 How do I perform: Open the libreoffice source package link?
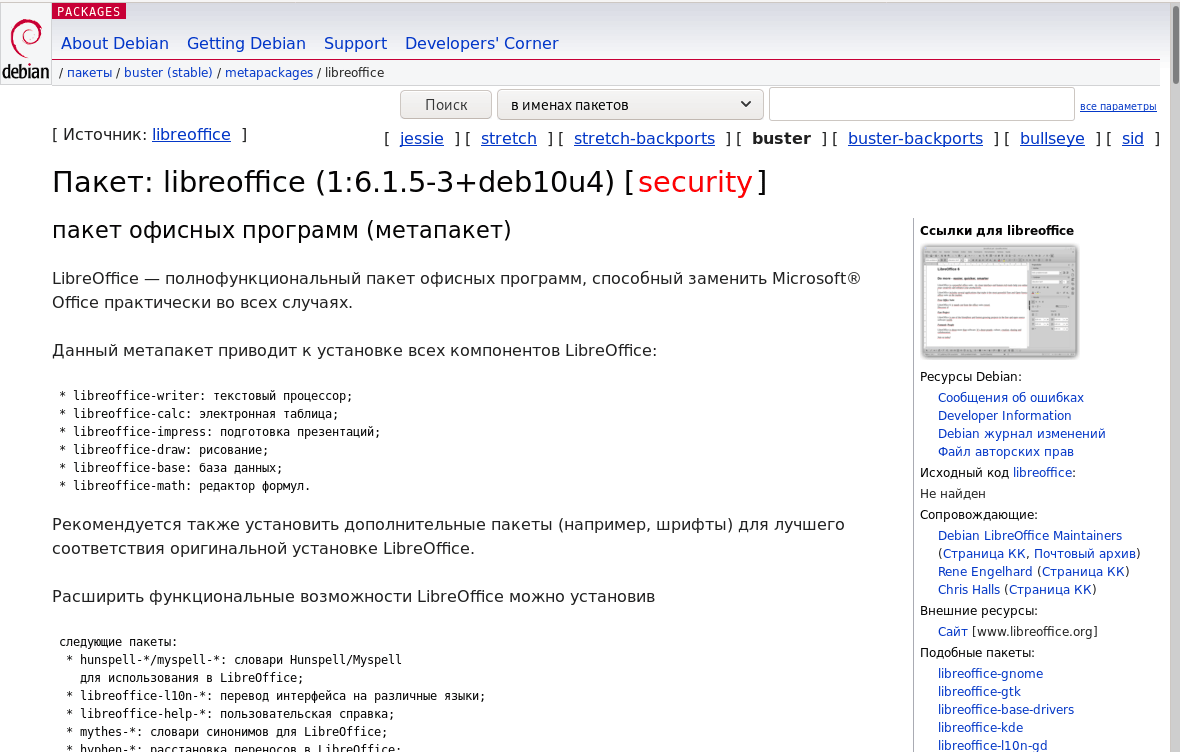[x=191, y=134]
